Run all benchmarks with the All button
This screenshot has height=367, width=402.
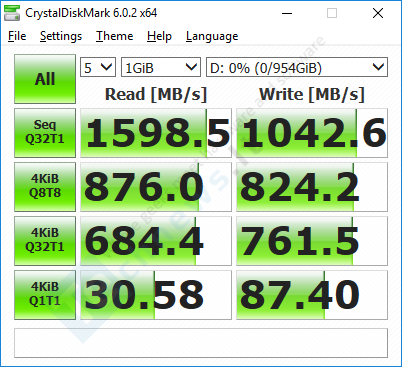(45, 79)
